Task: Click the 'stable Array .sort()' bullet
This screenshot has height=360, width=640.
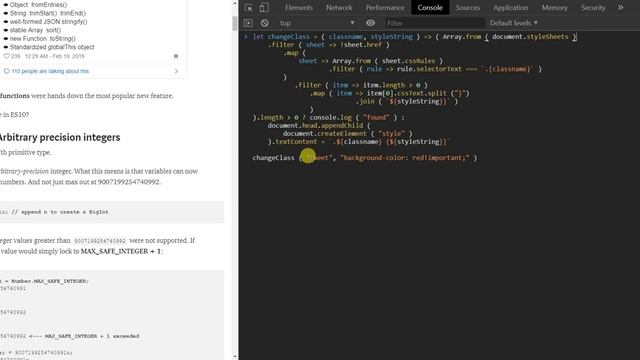Action: coord(35,30)
